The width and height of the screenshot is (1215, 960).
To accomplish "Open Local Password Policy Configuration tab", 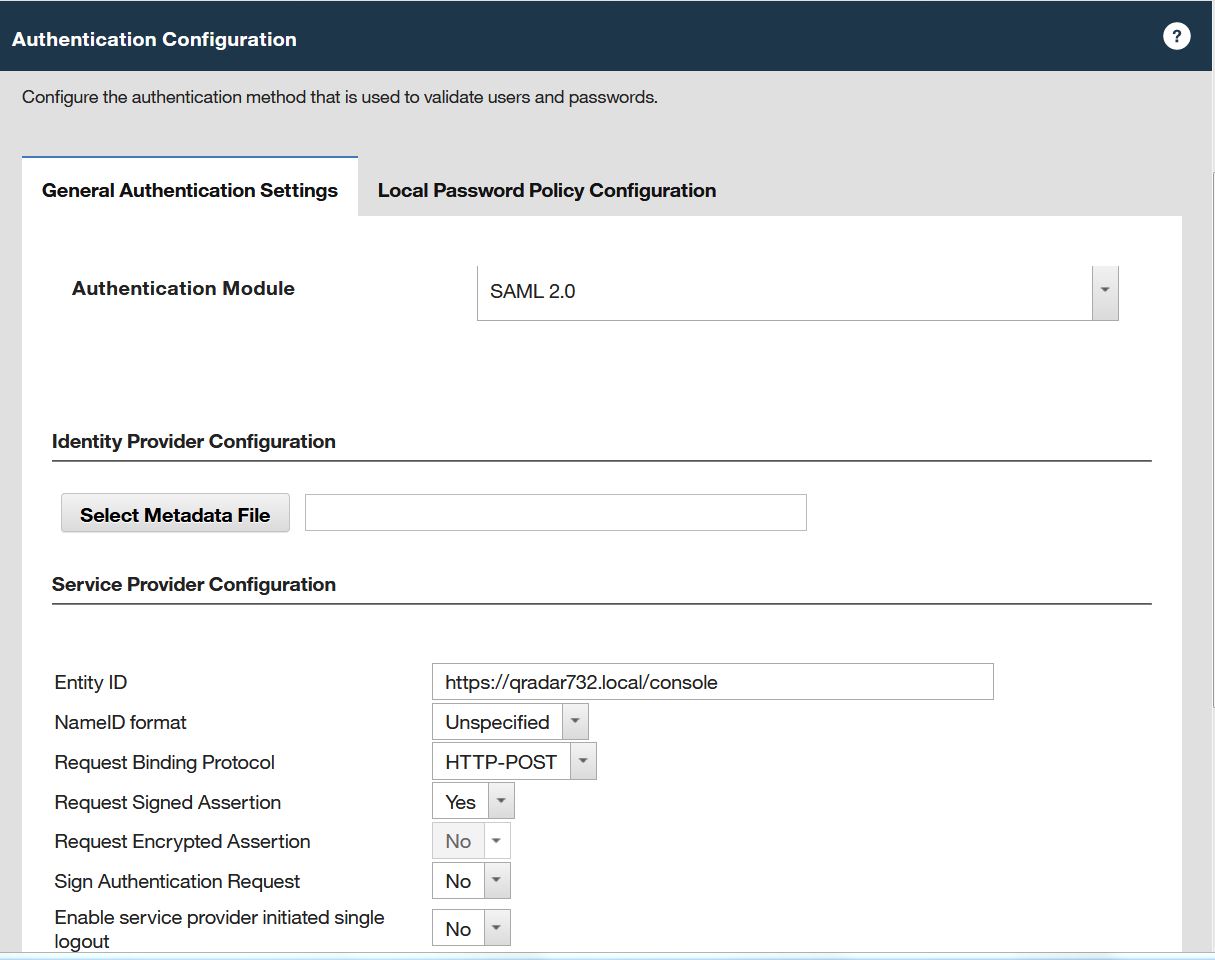I will tap(547, 190).
